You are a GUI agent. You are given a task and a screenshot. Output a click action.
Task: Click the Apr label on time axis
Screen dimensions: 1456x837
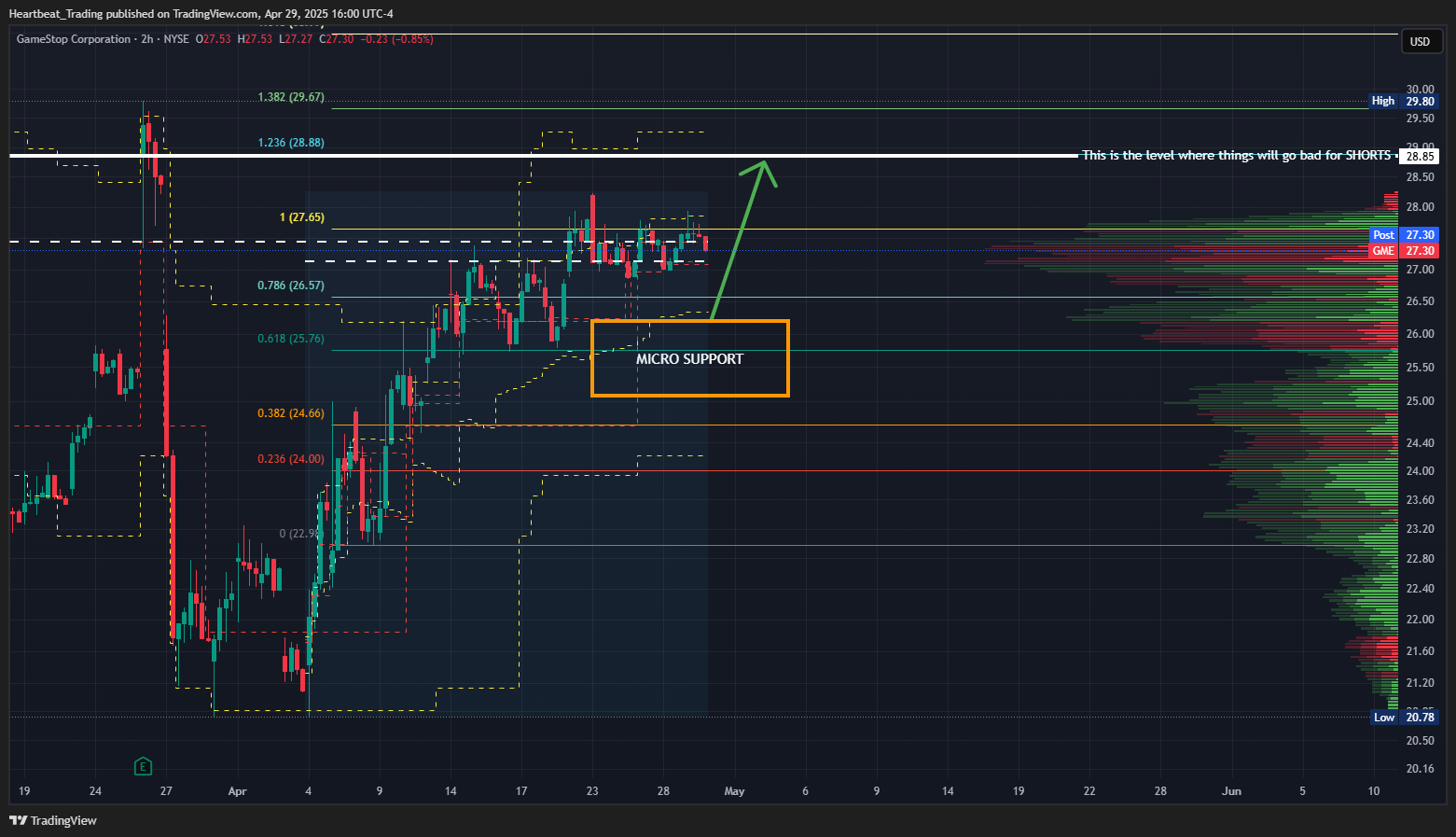(x=237, y=791)
